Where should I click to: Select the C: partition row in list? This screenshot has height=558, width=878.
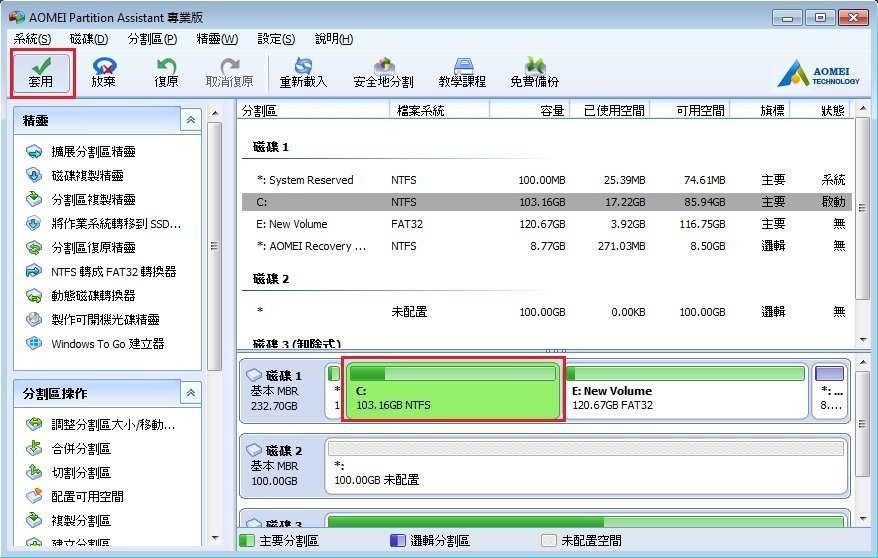tap(547, 202)
